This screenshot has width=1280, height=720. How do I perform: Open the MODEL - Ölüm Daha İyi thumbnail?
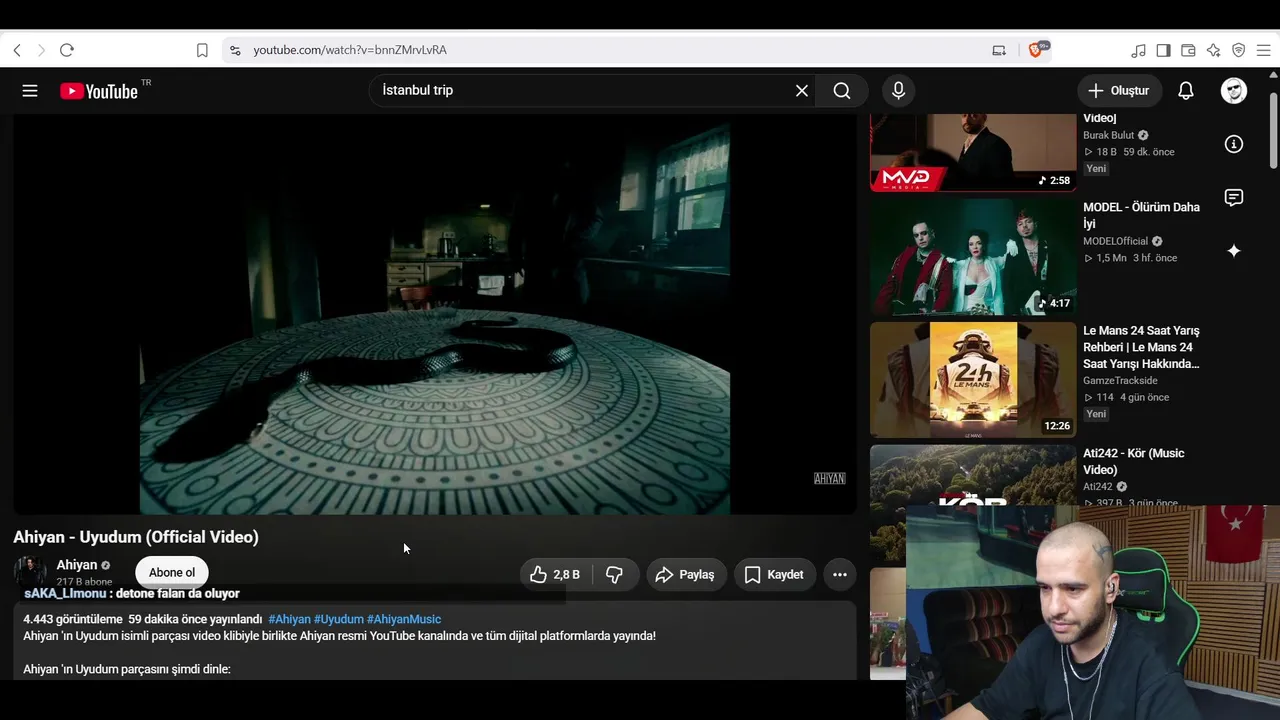tap(973, 257)
